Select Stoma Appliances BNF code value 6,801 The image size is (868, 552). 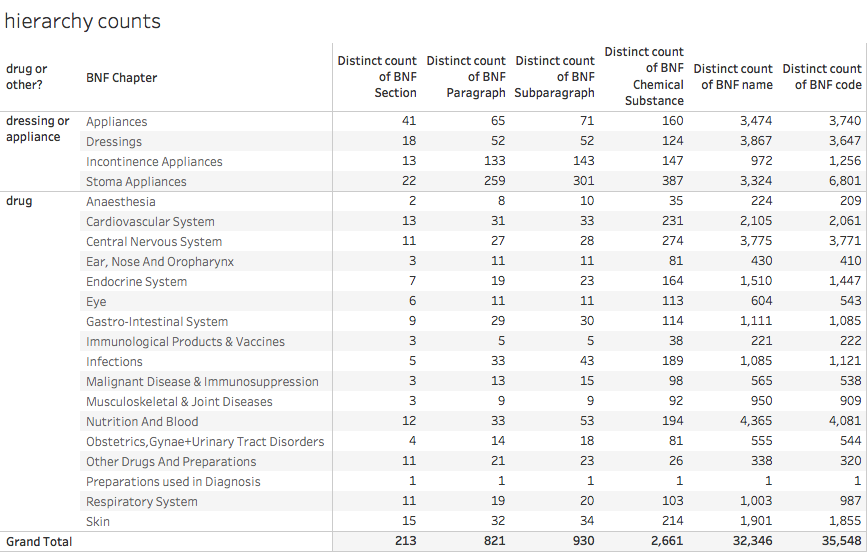[x=845, y=180]
